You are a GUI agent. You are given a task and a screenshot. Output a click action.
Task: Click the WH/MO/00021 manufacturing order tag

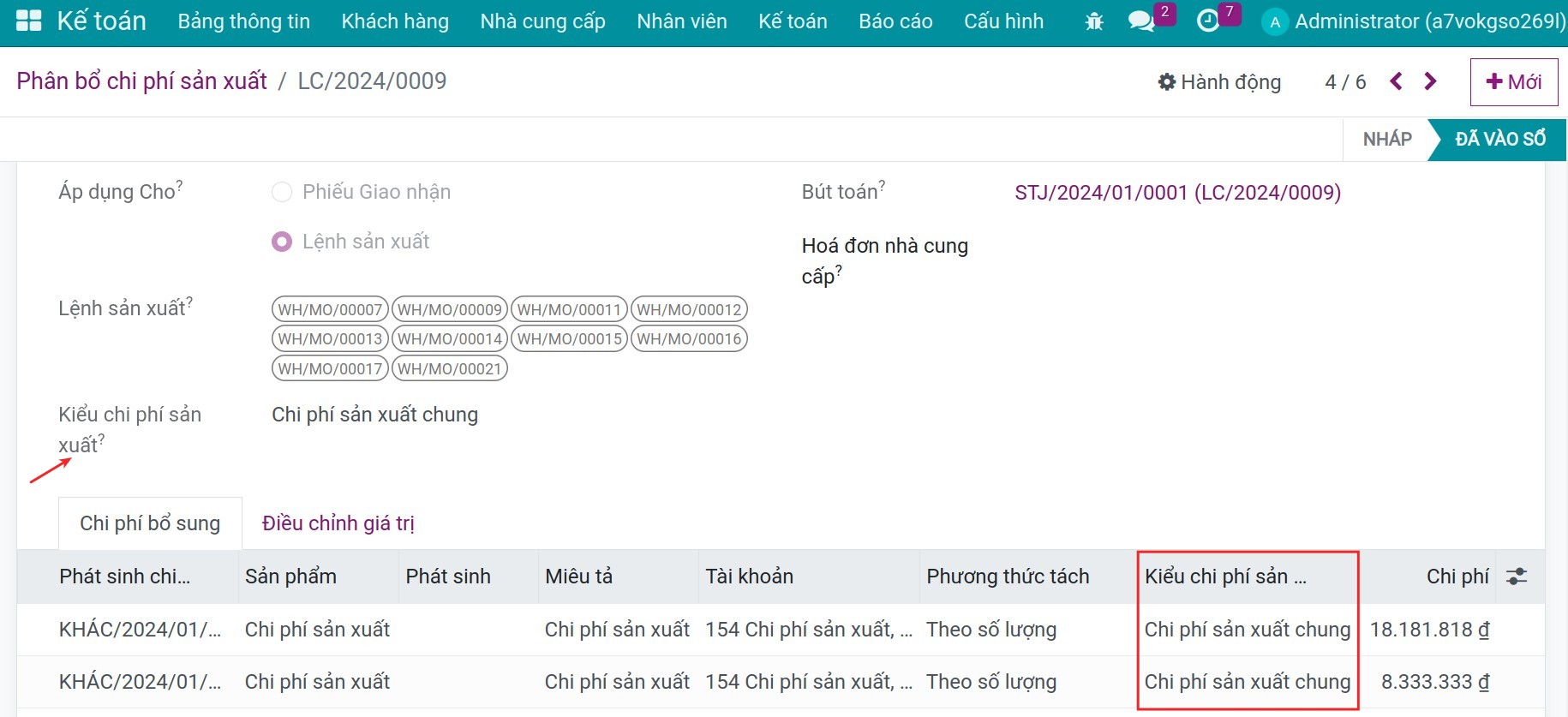pos(450,368)
